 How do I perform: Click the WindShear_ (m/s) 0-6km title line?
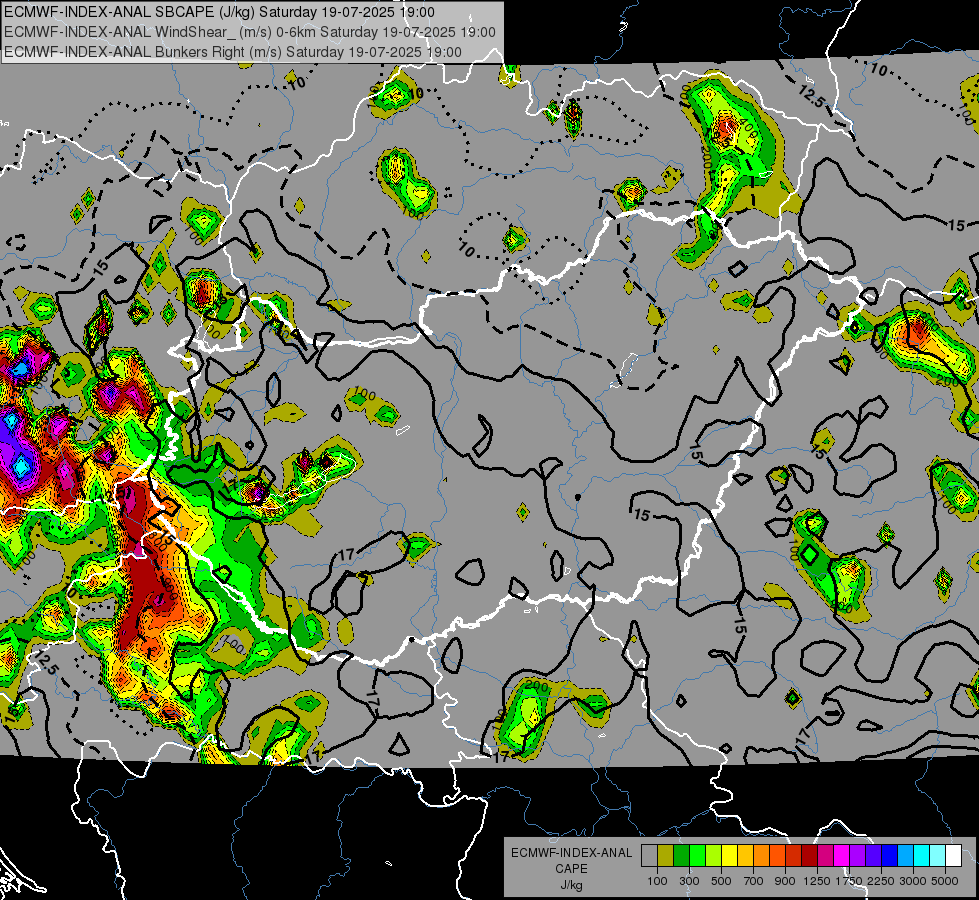250,32
